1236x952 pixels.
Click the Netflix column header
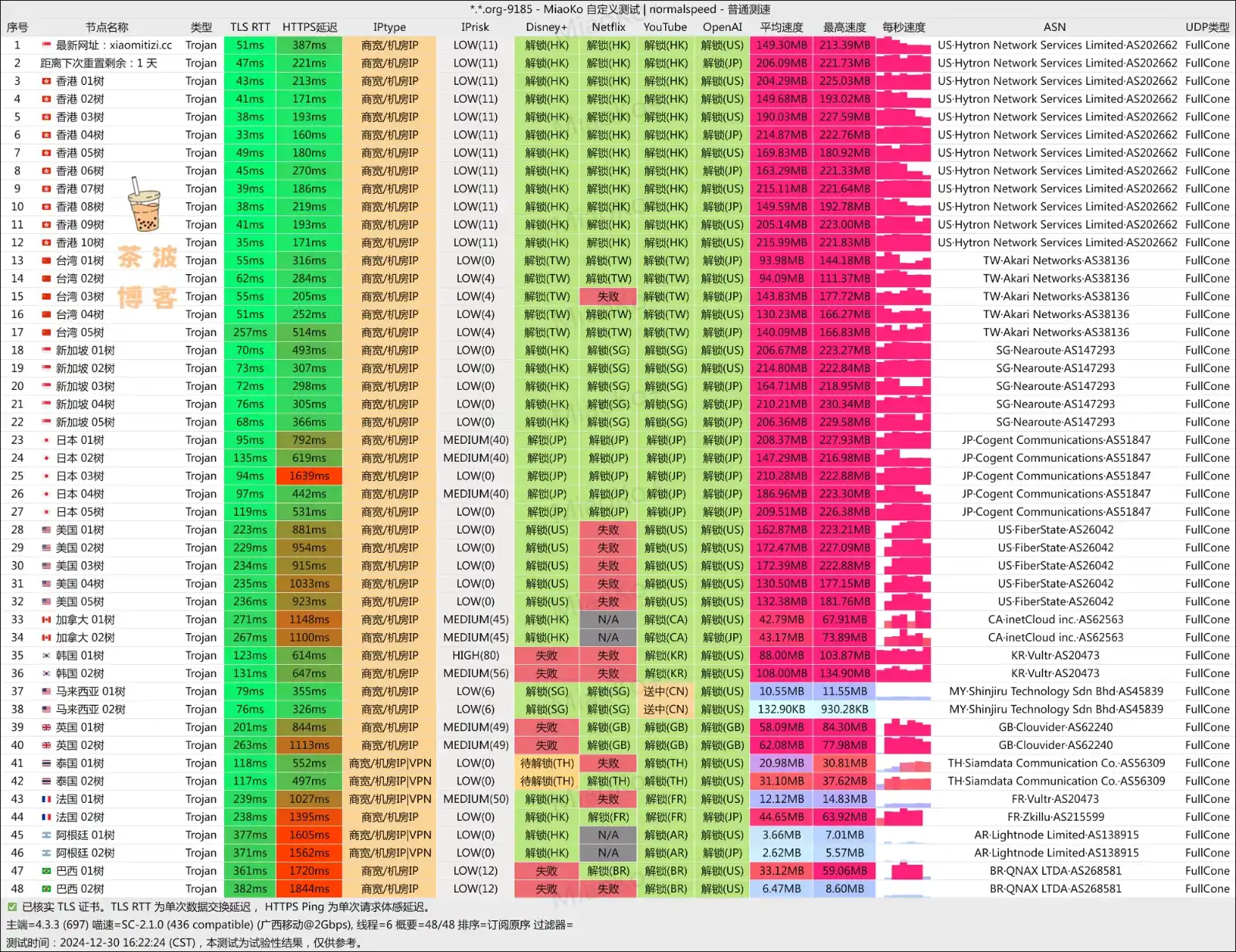pos(608,27)
